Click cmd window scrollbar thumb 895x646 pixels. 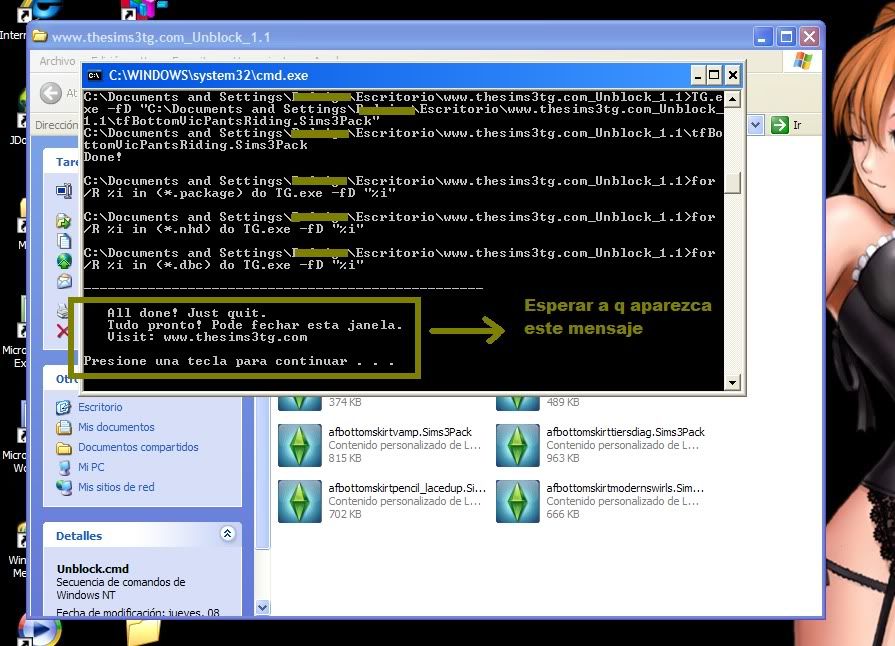[732, 183]
